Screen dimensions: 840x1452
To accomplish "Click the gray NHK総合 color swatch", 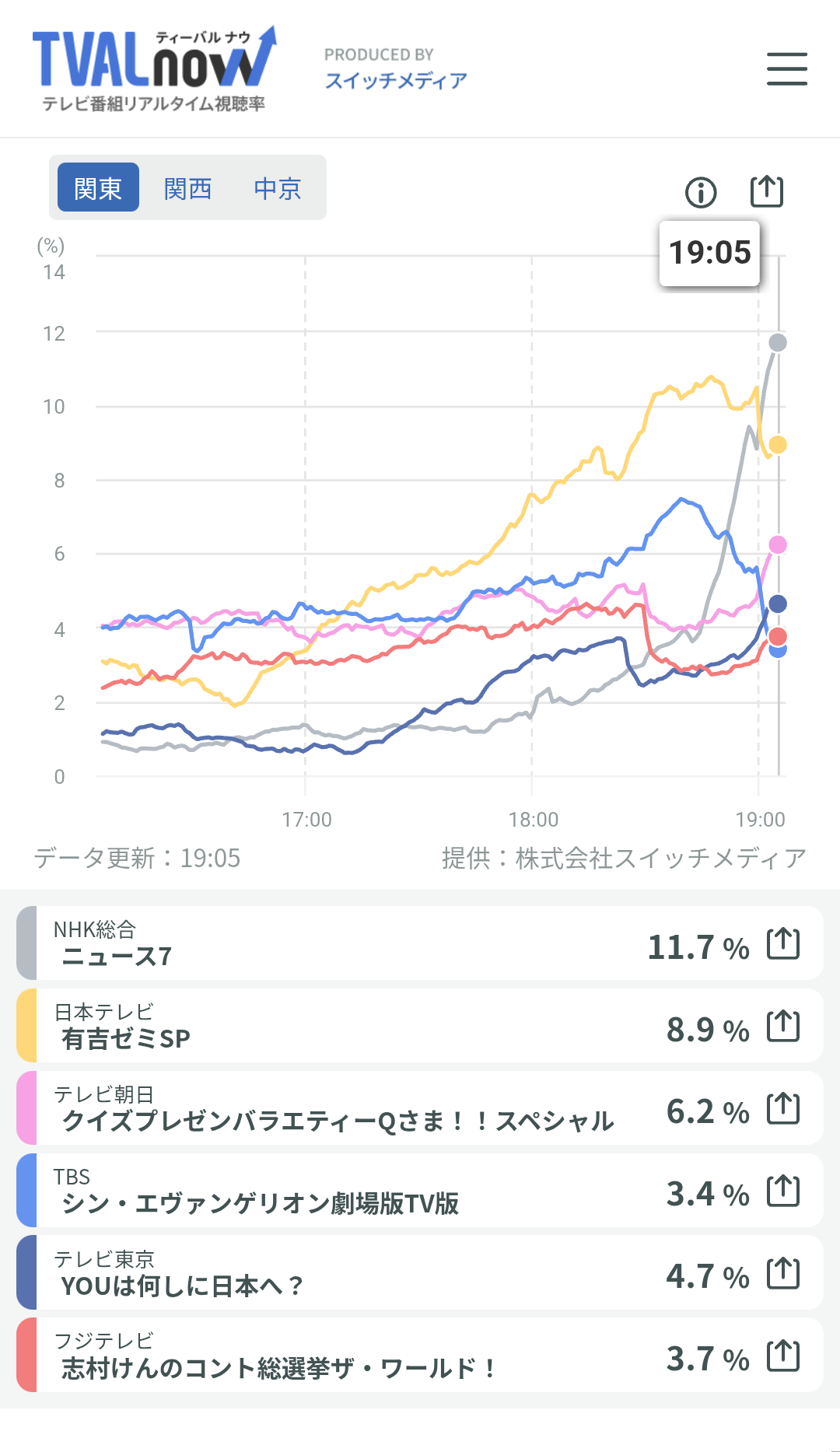I will coord(26,943).
